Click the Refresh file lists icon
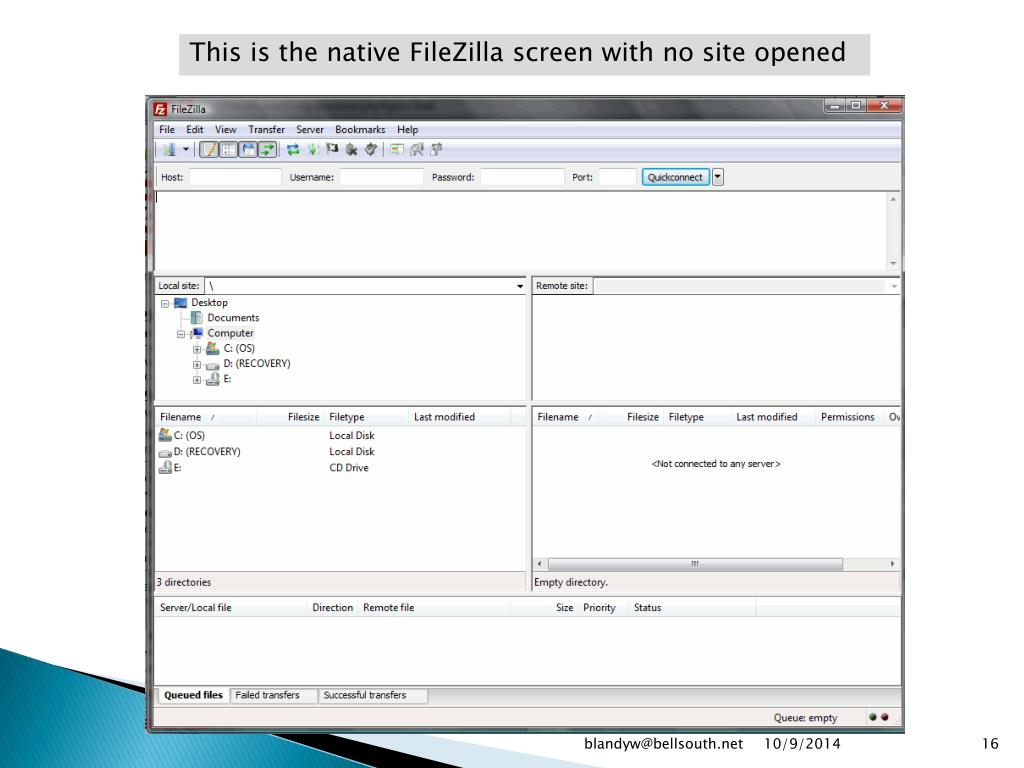 (293, 150)
